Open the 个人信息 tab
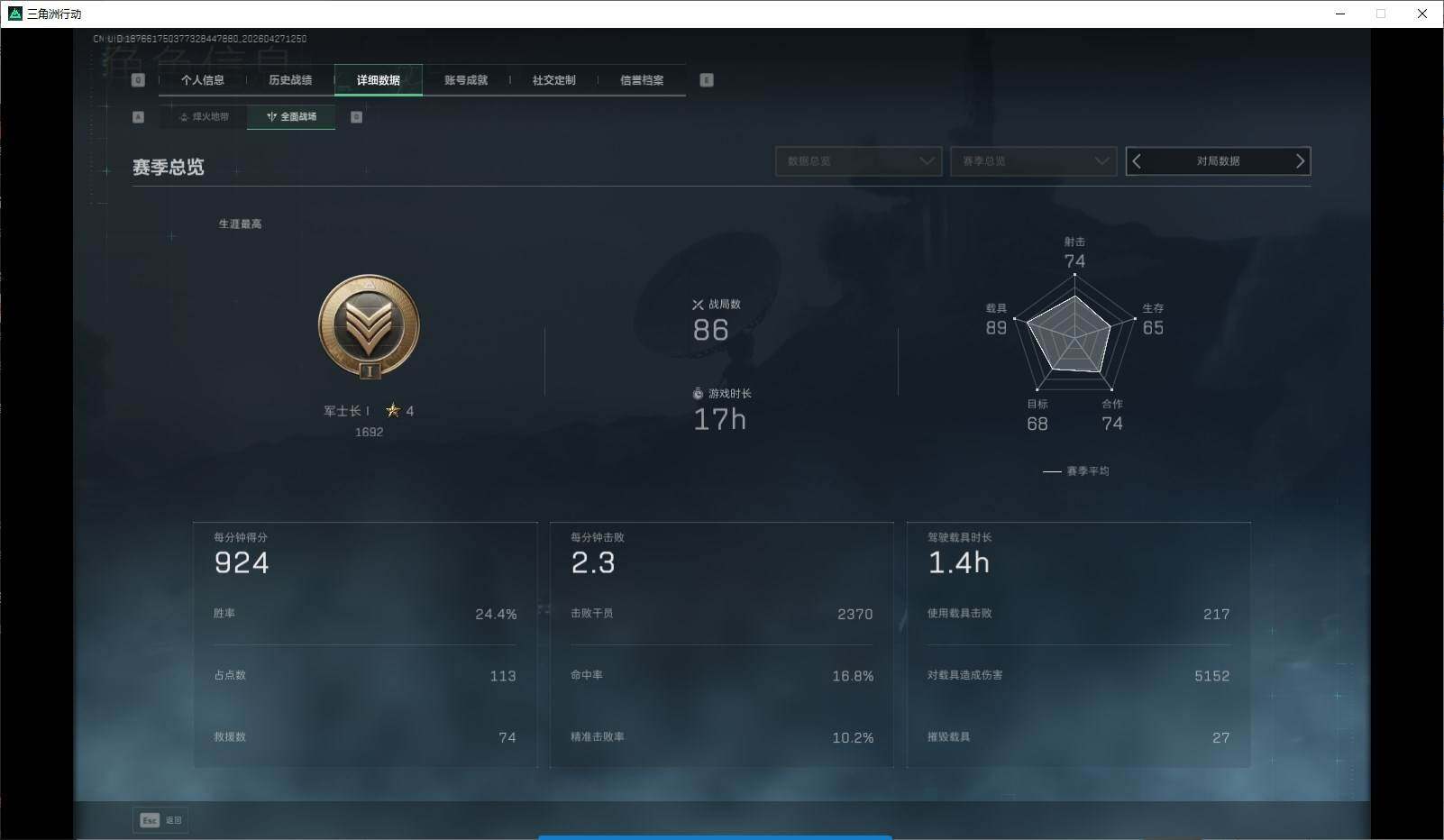 [202, 80]
